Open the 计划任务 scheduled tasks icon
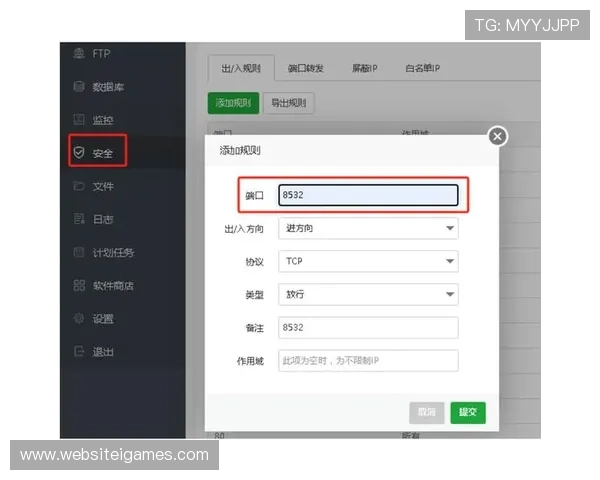The width and height of the screenshot is (600, 480). point(78,252)
